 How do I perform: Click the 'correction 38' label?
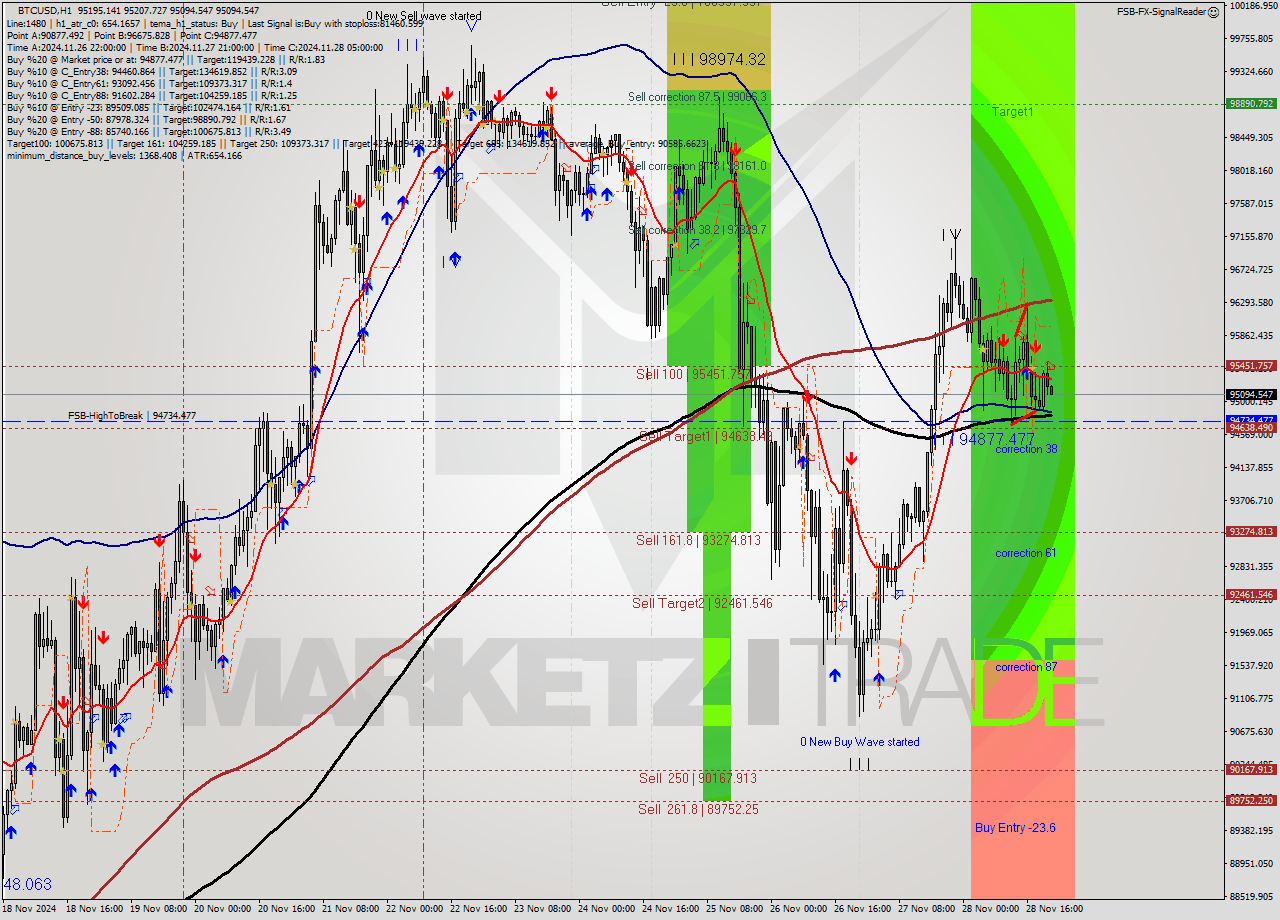click(x=1026, y=450)
